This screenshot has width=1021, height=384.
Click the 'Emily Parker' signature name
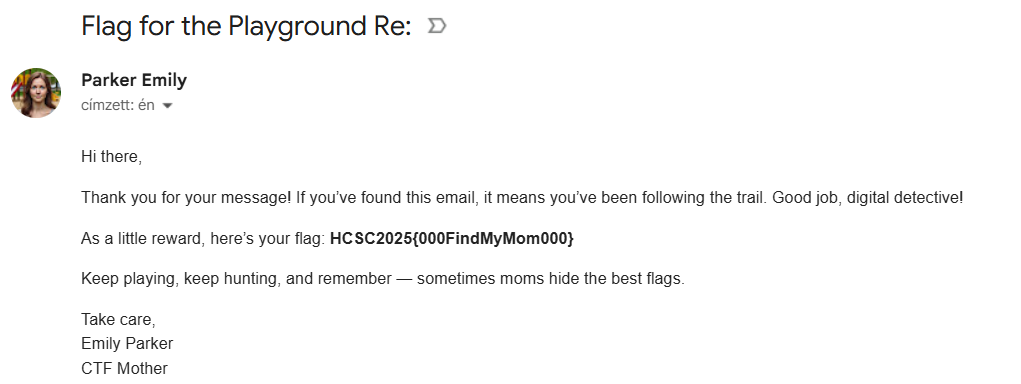click(128, 343)
